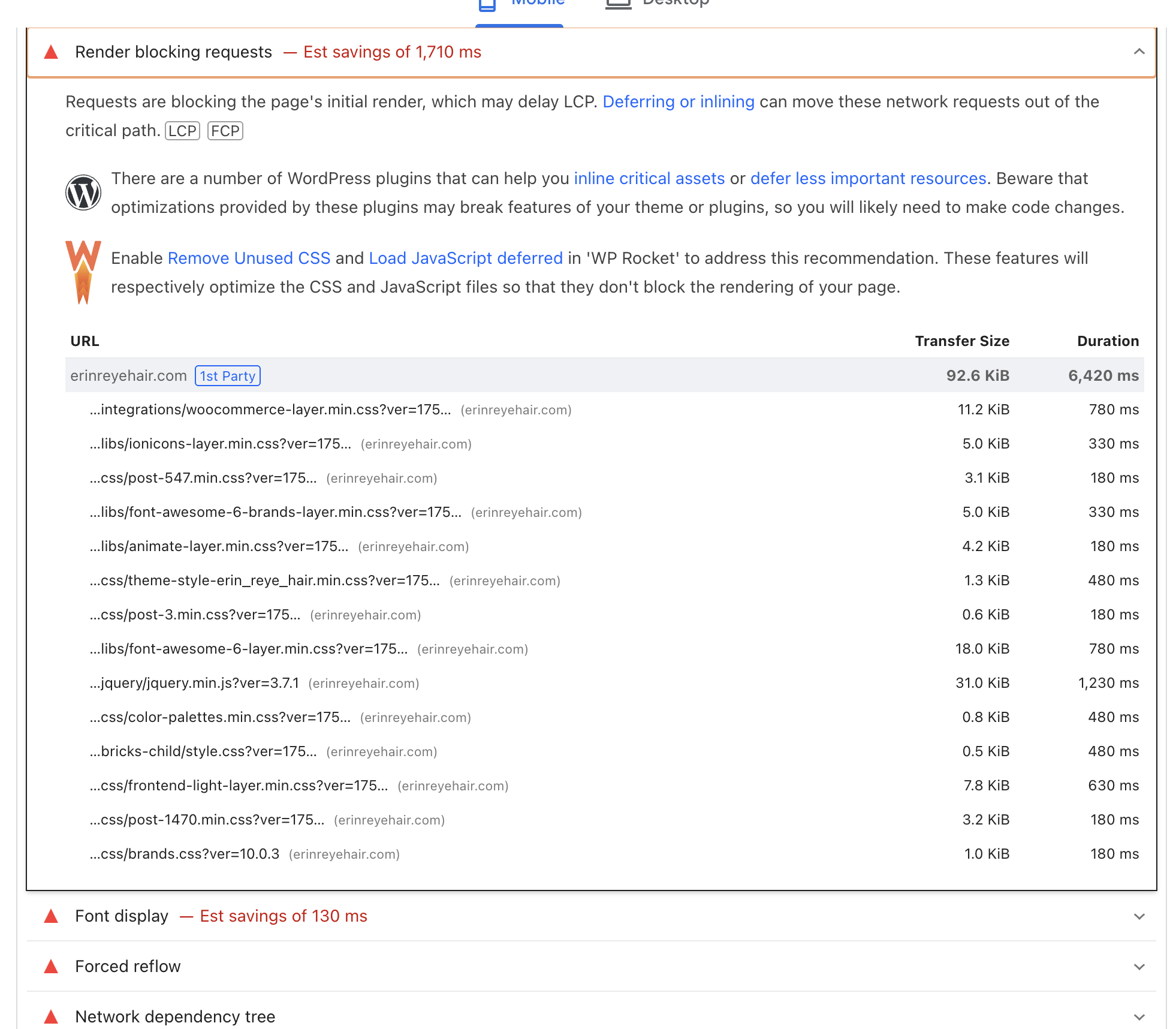The width and height of the screenshot is (1176, 1029).
Task: Click the WP Rocket logo icon
Action: point(83,272)
